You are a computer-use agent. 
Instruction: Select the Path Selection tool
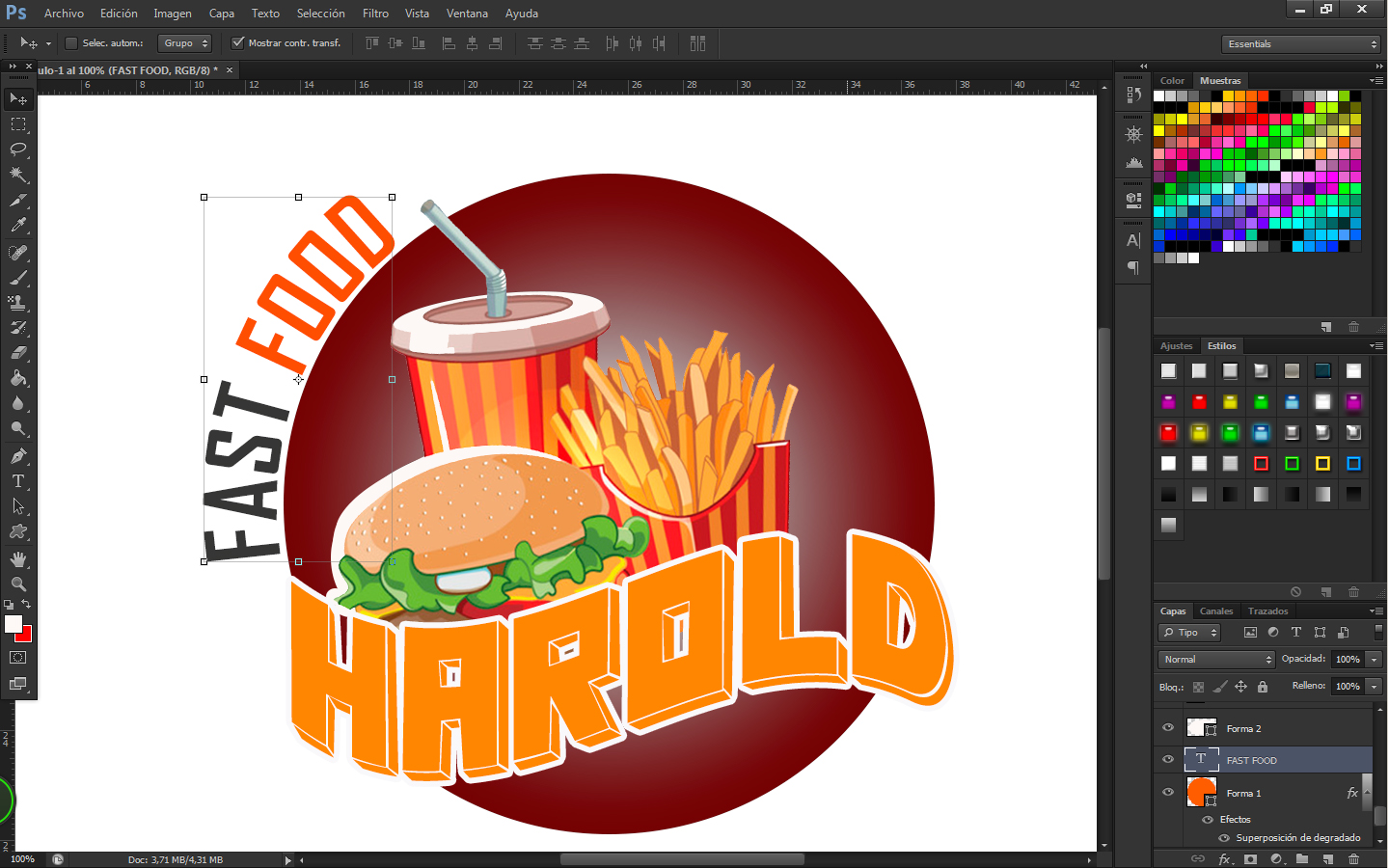(x=18, y=506)
